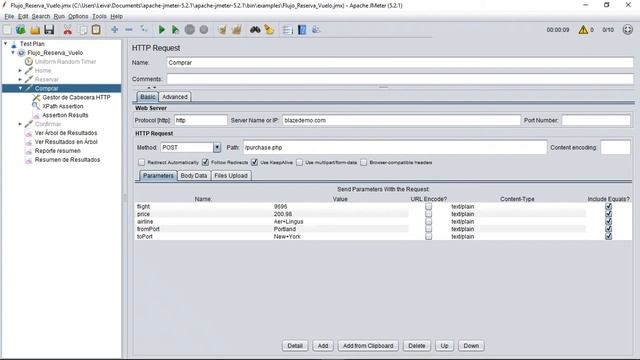The height and width of the screenshot is (360, 640).
Task: Uncheck Include Equals for price row
Action: 608,214
